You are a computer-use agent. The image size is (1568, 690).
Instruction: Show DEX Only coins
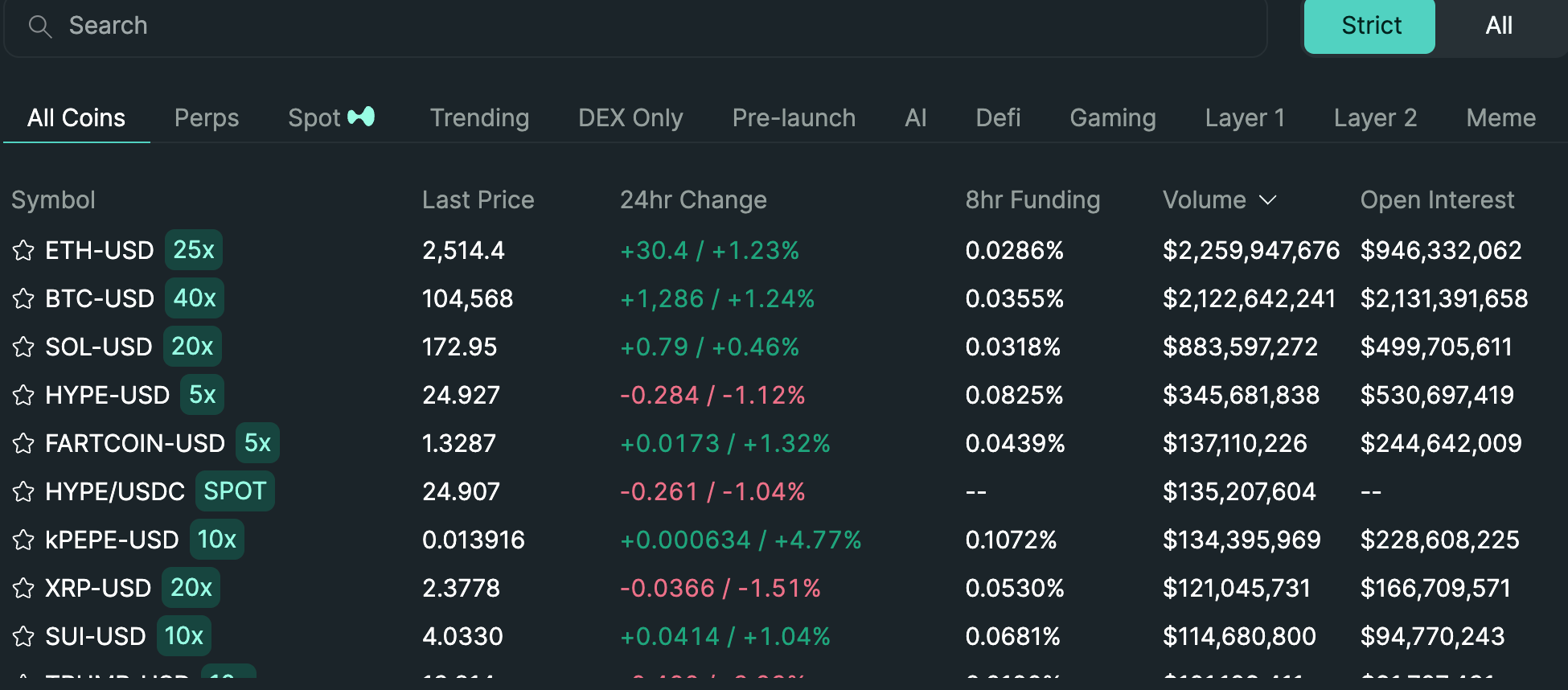click(x=630, y=117)
